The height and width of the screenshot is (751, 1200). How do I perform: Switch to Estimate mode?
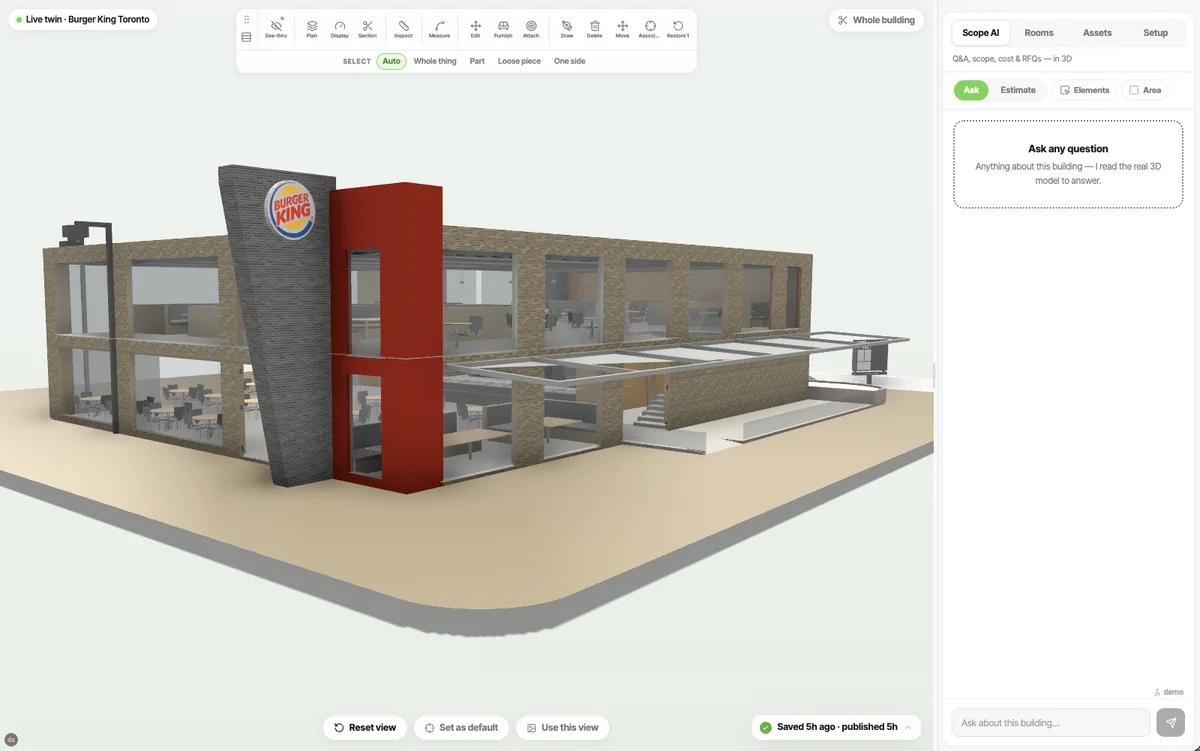point(1018,90)
